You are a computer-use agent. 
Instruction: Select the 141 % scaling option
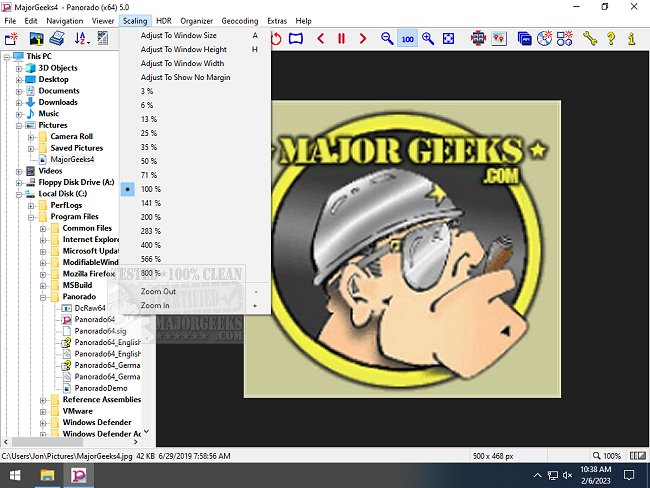pos(195,203)
